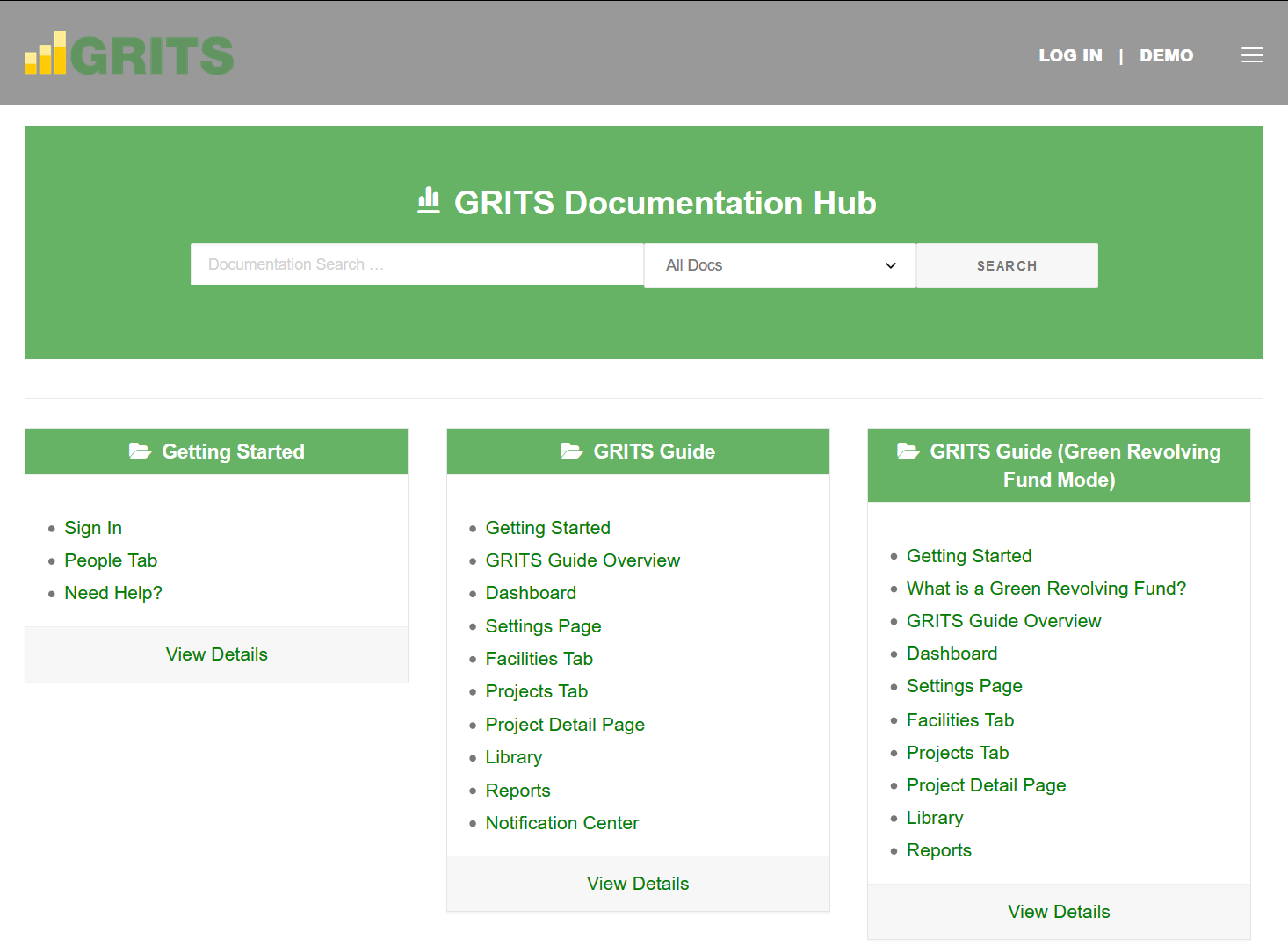The width and height of the screenshot is (1288, 946).
Task: Open the hamburger menu icon
Action: (1252, 55)
